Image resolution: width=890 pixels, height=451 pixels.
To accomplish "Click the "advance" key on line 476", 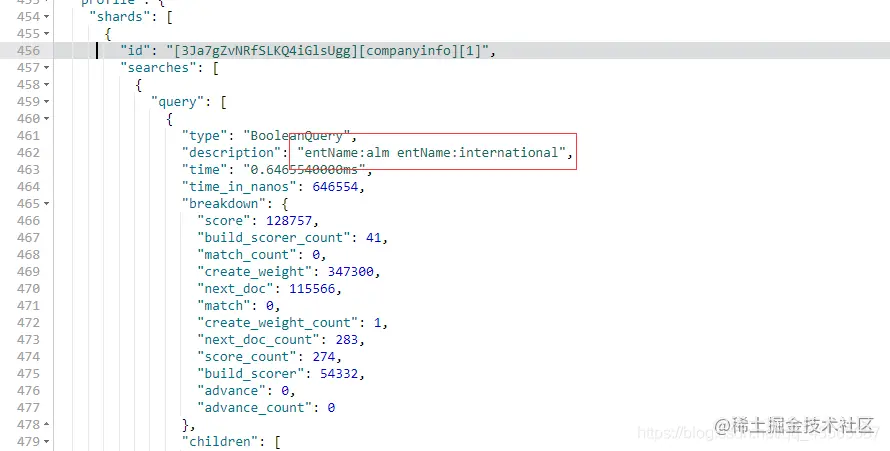I will point(231,391).
